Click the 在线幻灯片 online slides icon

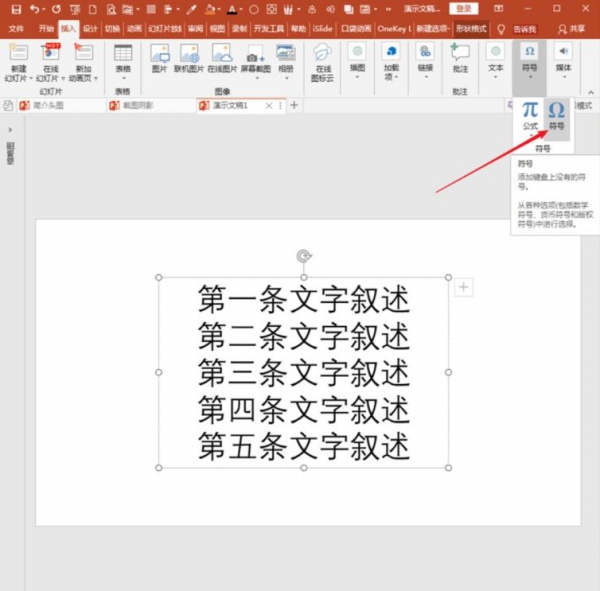coord(51,52)
